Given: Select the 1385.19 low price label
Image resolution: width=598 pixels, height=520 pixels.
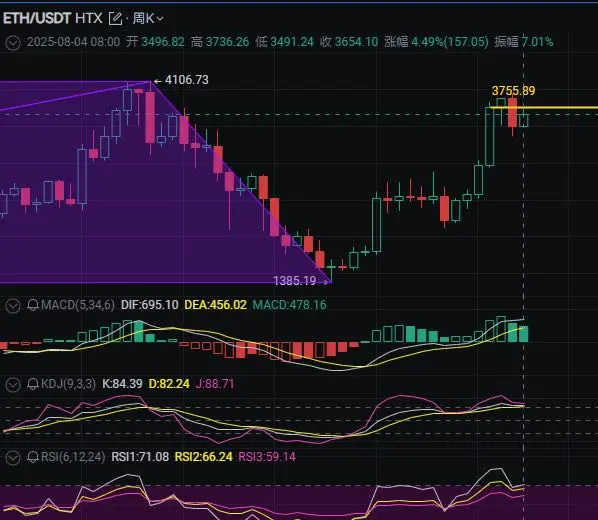Looking at the screenshot, I should point(295,281).
